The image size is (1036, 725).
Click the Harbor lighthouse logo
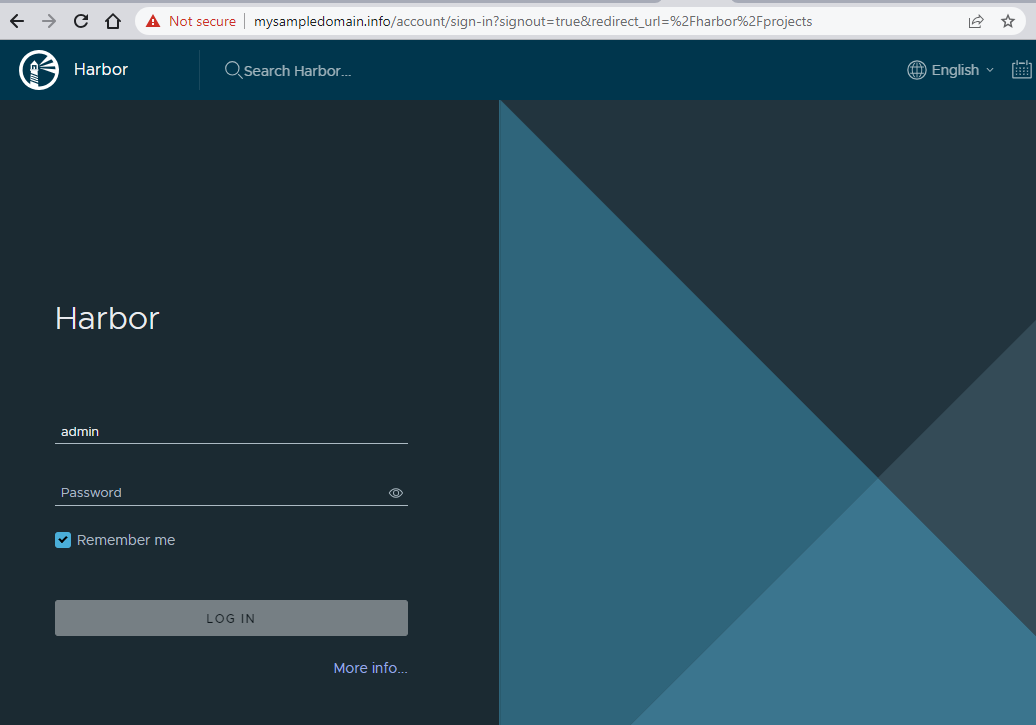coord(39,70)
